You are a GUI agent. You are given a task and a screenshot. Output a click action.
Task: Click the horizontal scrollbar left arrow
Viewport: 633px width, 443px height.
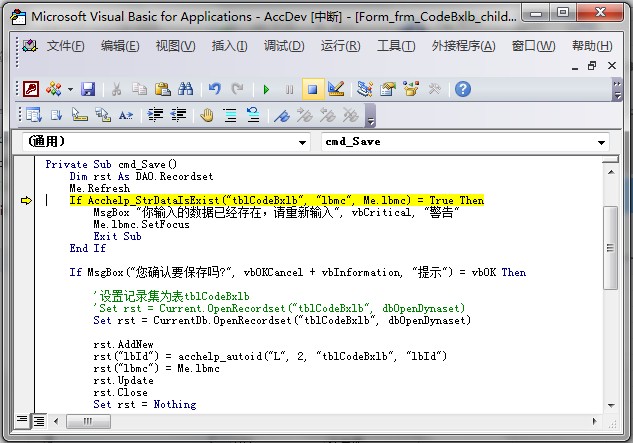[56, 422]
